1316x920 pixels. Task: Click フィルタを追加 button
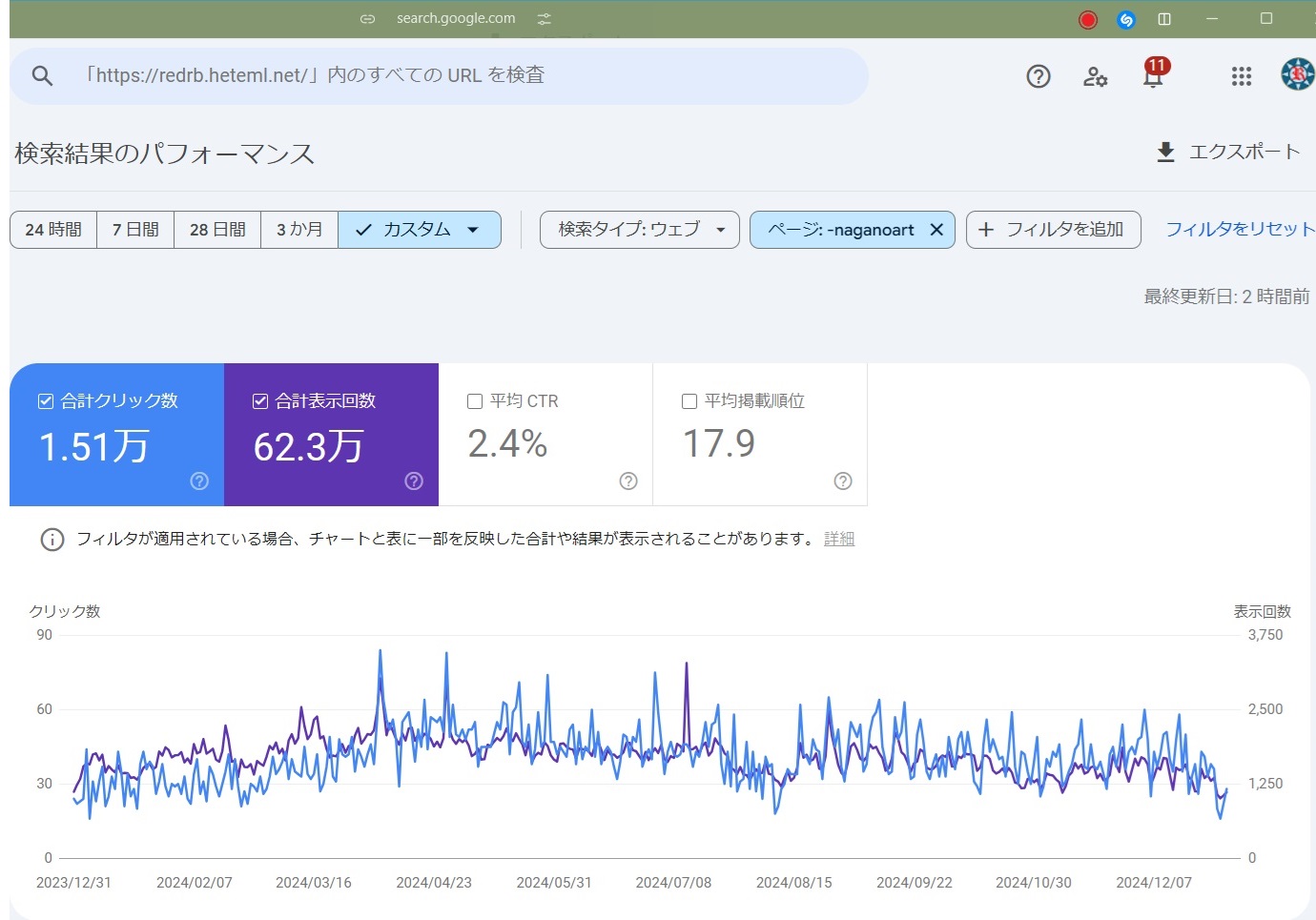(1053, 230)
